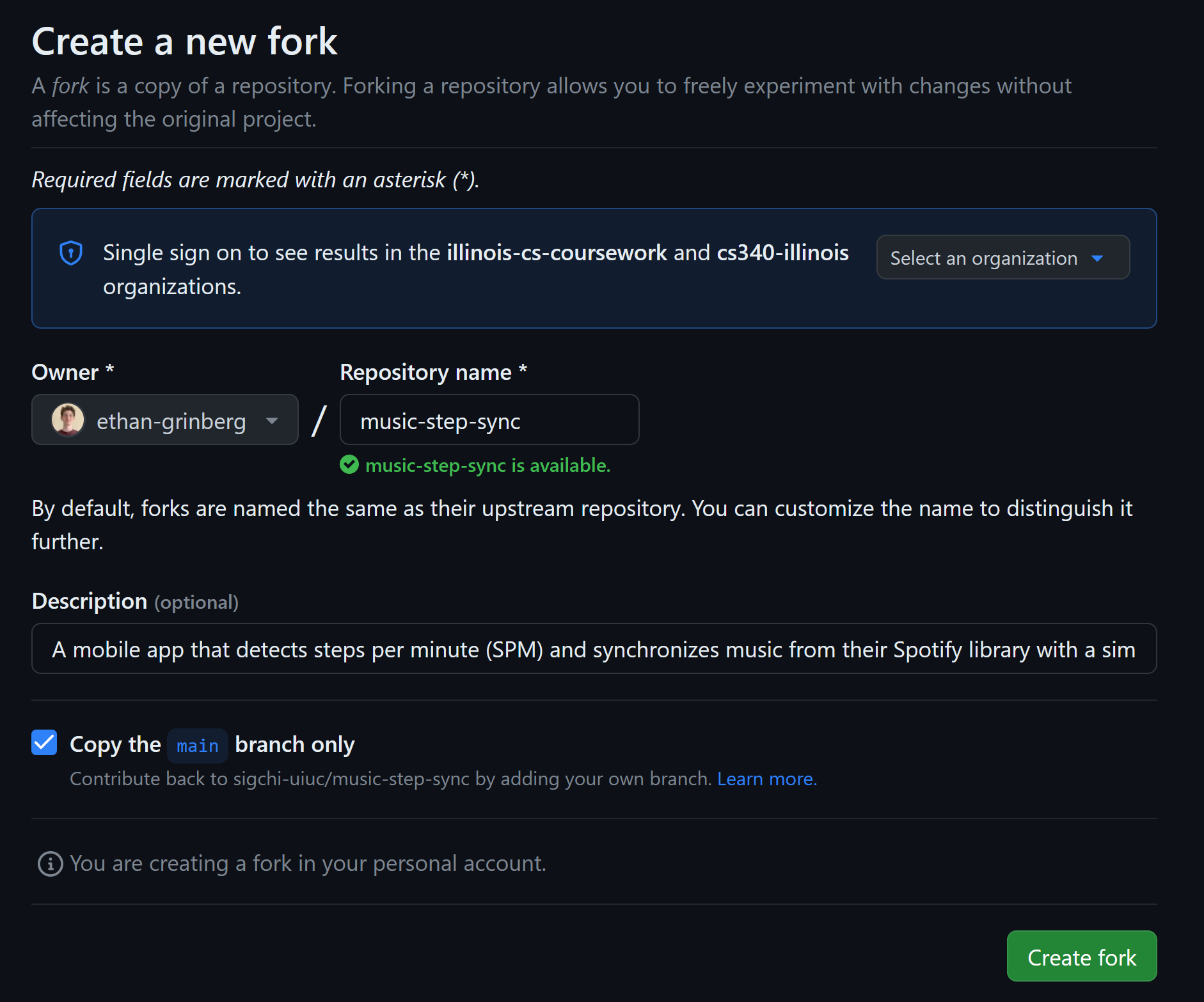This screenshot has width=1204, height=1002.
Task: Click the cs340-illinois organization name
Action: 782,253
